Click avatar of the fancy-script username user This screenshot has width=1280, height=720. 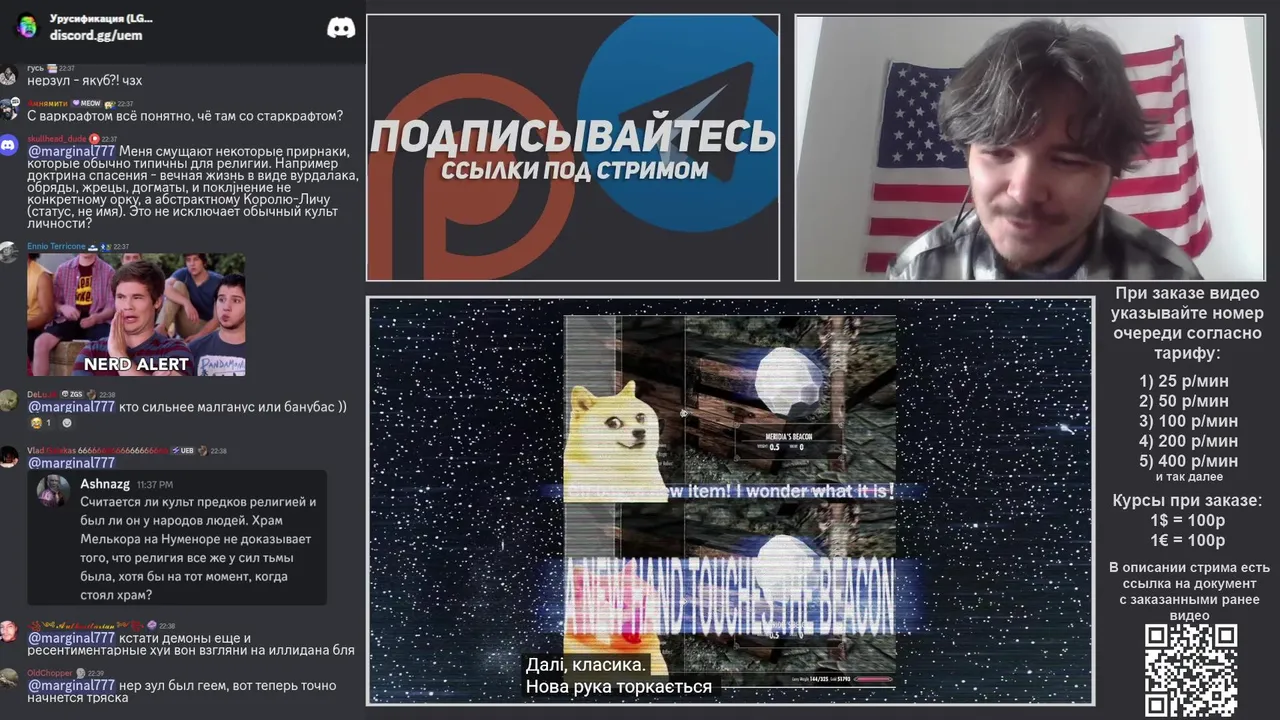[8, 632]
